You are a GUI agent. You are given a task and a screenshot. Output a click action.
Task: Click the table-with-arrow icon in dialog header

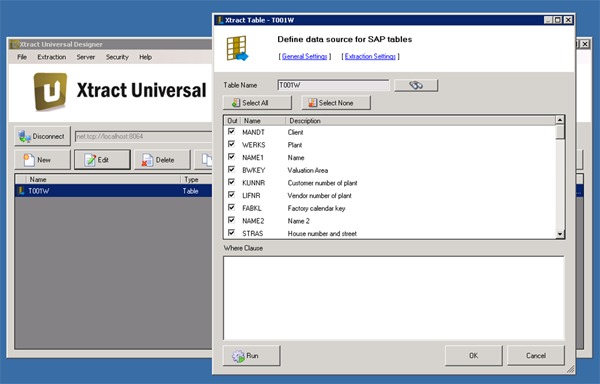pos(237,49)
